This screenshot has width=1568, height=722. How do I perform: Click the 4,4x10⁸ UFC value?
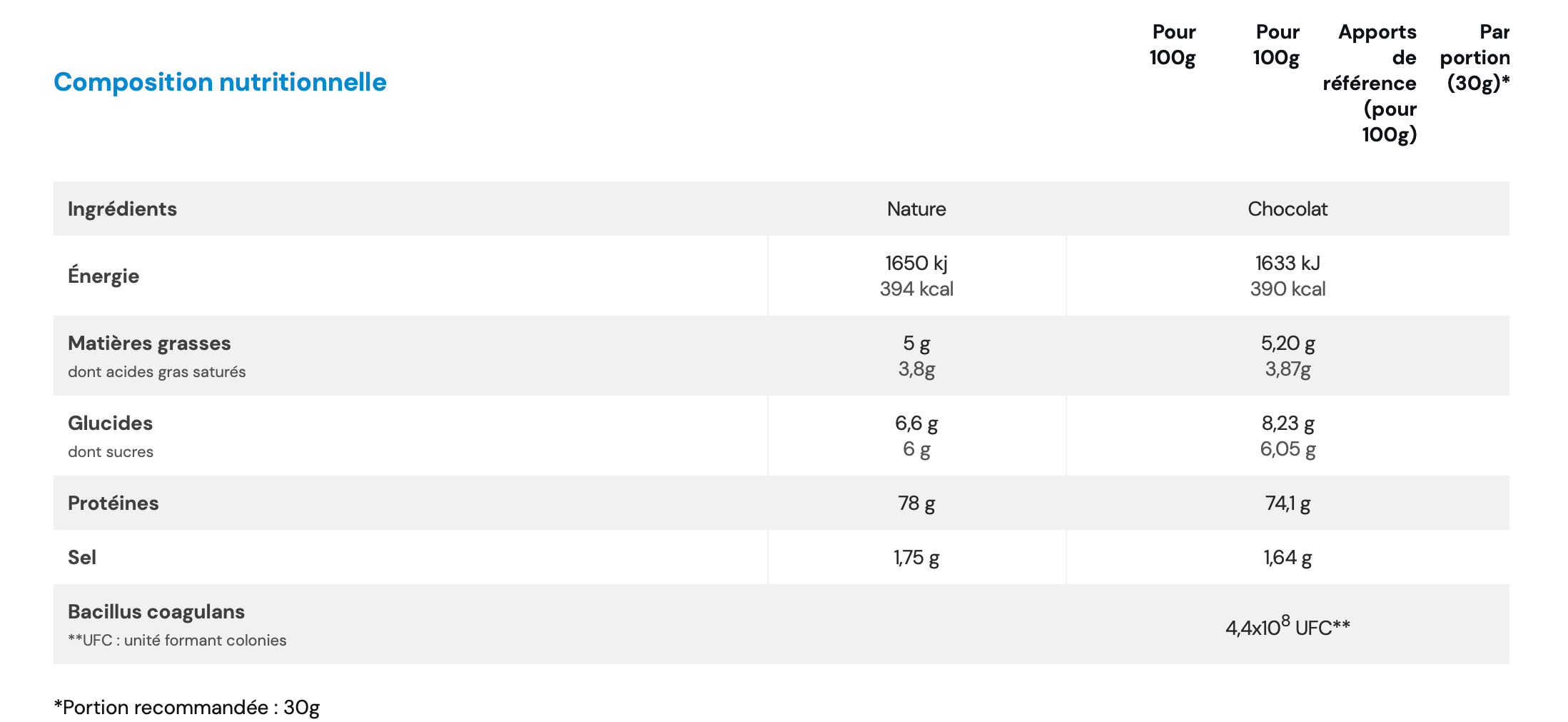1288,626
